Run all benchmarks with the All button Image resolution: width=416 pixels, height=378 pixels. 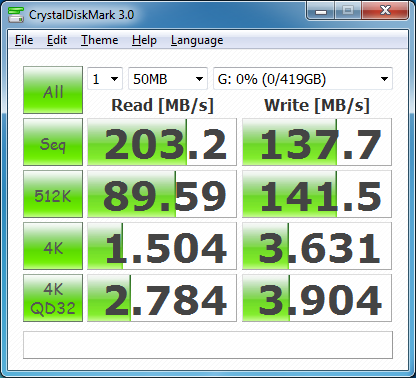(53, 90)
